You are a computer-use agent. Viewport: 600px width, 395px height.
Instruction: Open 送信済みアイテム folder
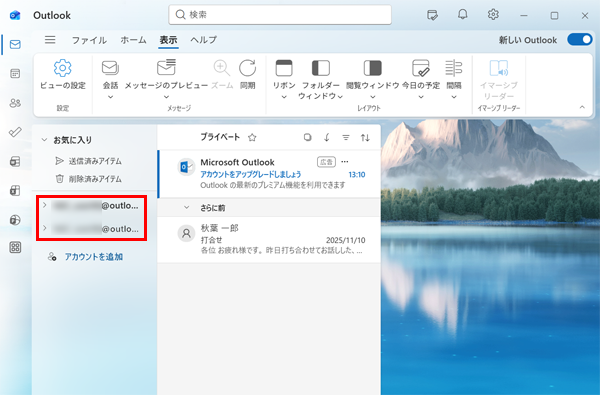95,161
